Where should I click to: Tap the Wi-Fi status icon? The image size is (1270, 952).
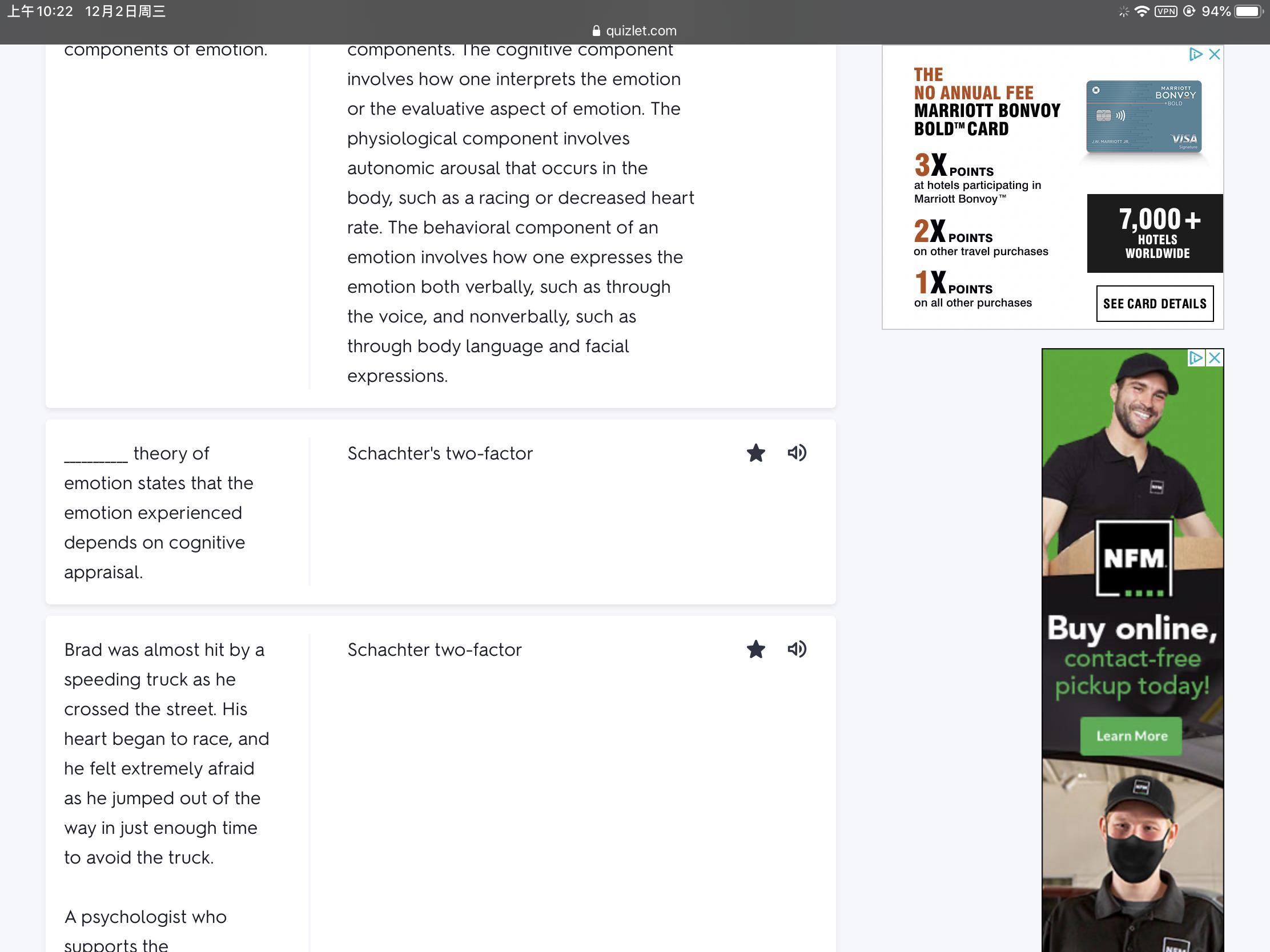click(1142, 11)
